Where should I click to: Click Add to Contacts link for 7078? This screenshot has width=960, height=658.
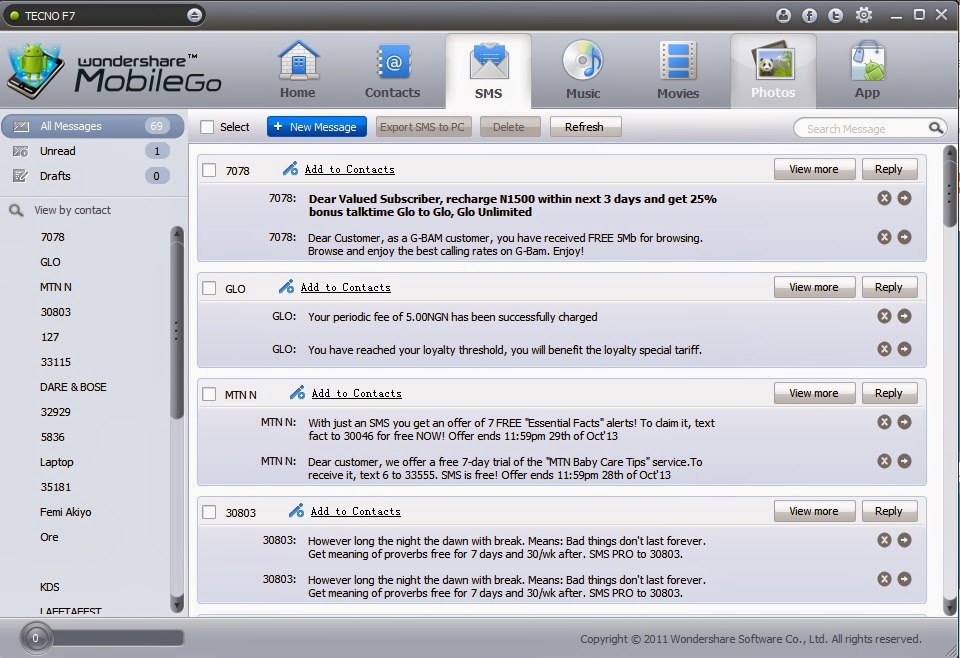[350, 170]
